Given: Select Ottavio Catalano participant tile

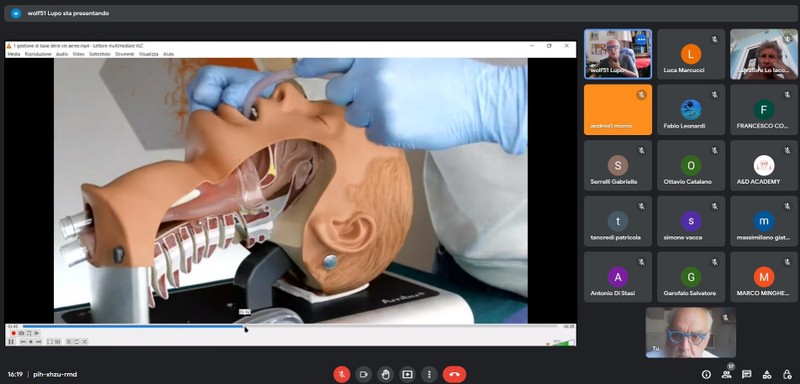Looking at the screenshot, I should click(x=691, y=166).
